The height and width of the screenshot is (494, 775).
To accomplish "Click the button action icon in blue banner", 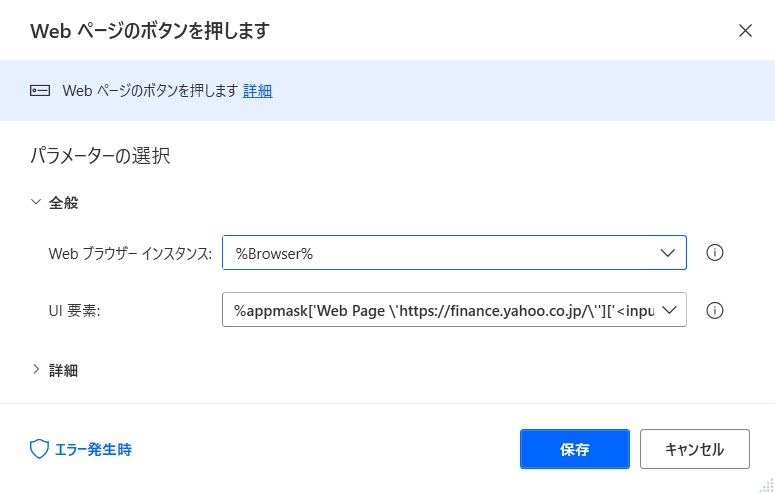I will click(x=40, y=90).
